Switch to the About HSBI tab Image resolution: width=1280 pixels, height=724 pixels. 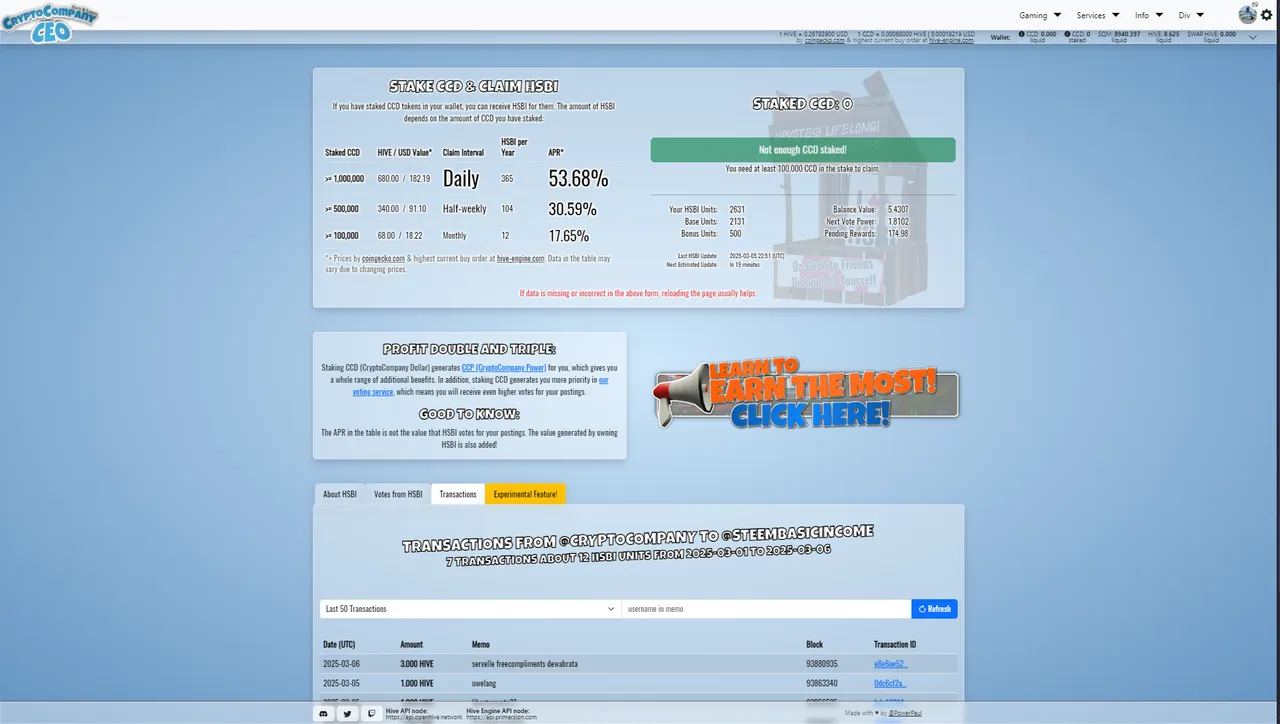coord(340,494)
